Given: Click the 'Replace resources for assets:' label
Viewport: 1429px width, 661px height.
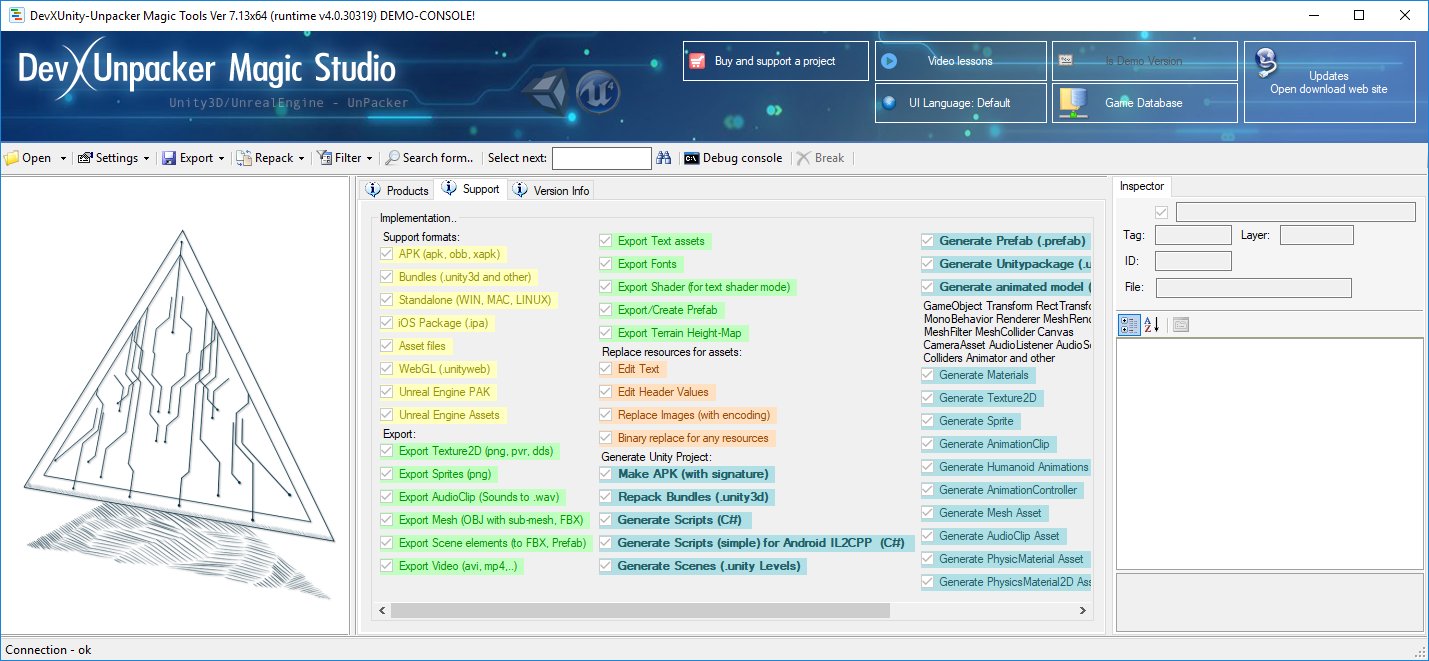Looking at the screenshot, I should [x=671, y=352].
